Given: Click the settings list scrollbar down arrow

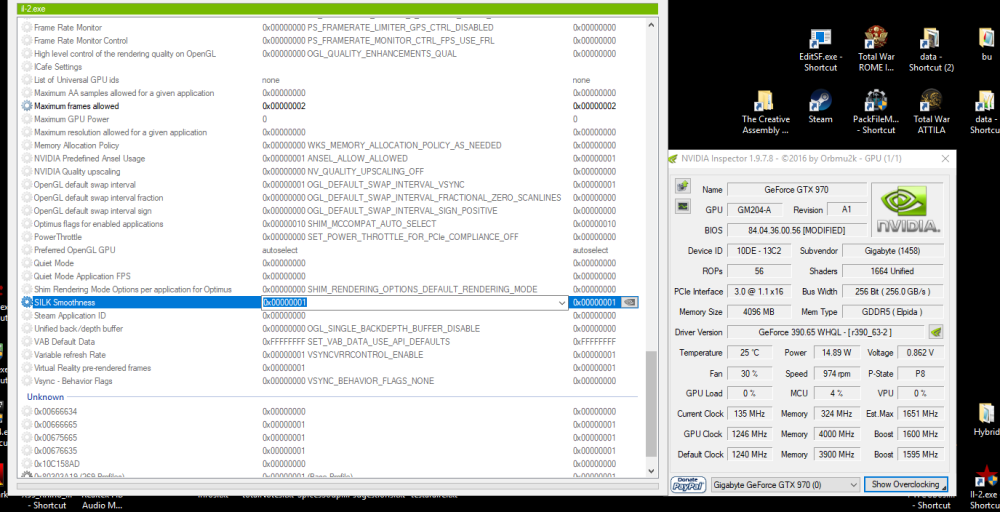Looking at the screenshot, I should point(651,471).
